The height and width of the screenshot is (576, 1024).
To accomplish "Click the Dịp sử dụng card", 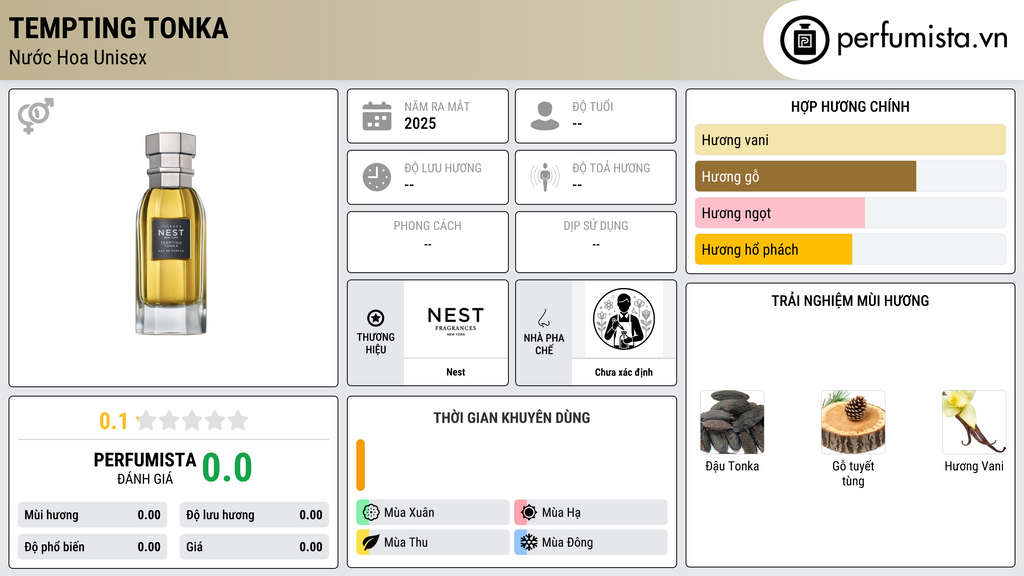I will pos(596,242).
